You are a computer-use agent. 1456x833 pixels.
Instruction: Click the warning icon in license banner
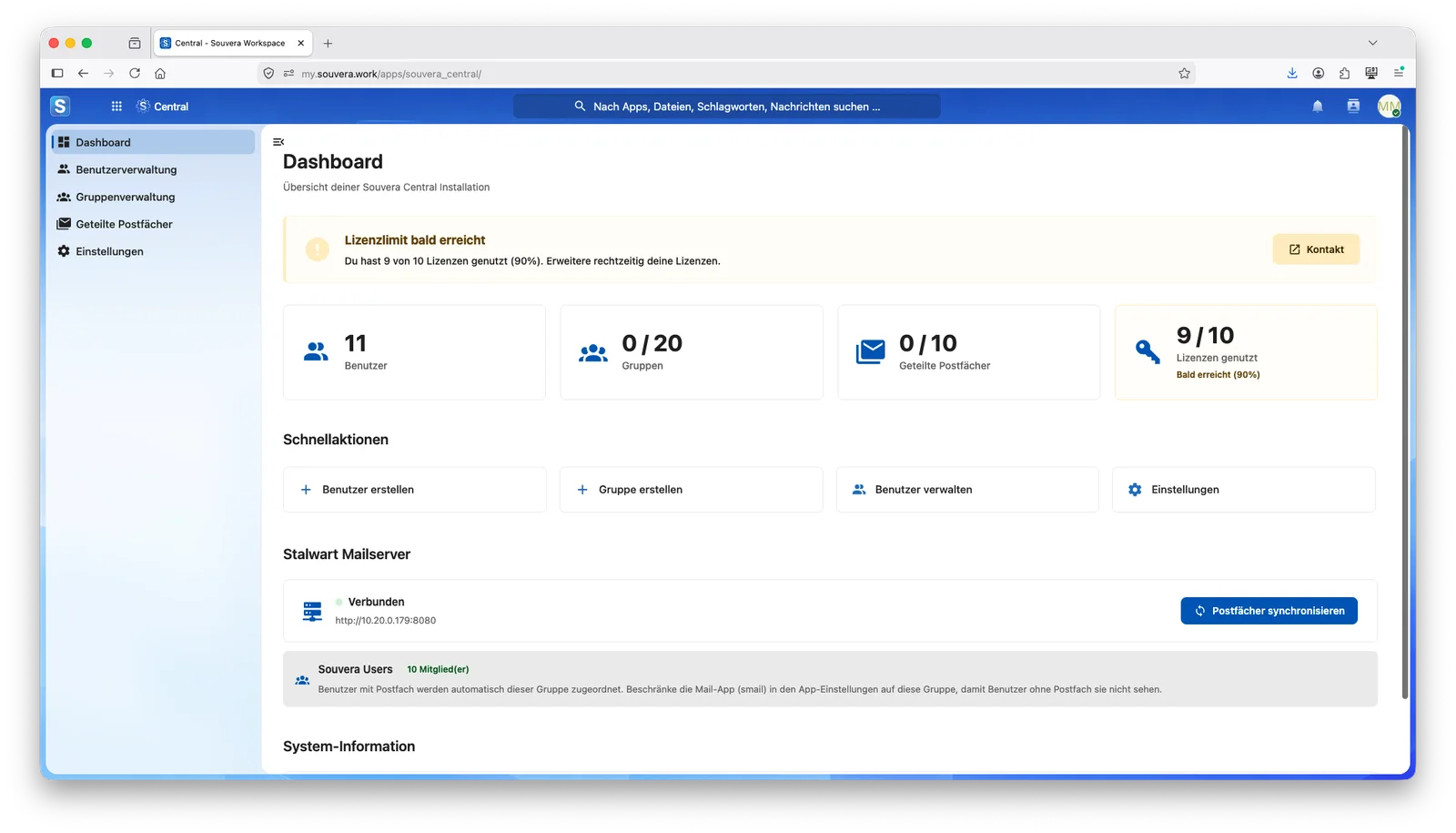[x=318, y=249]
